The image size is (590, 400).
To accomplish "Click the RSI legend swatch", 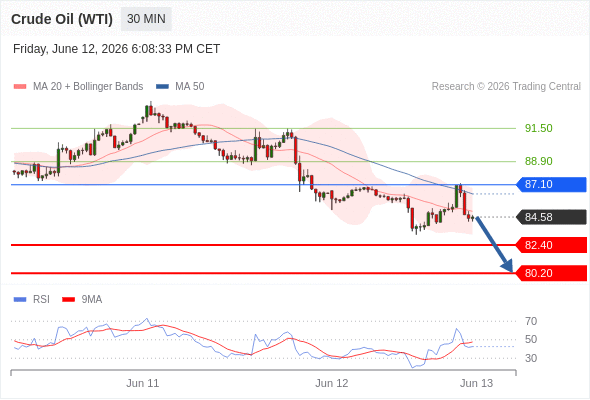I will click(x=20, y=300).
